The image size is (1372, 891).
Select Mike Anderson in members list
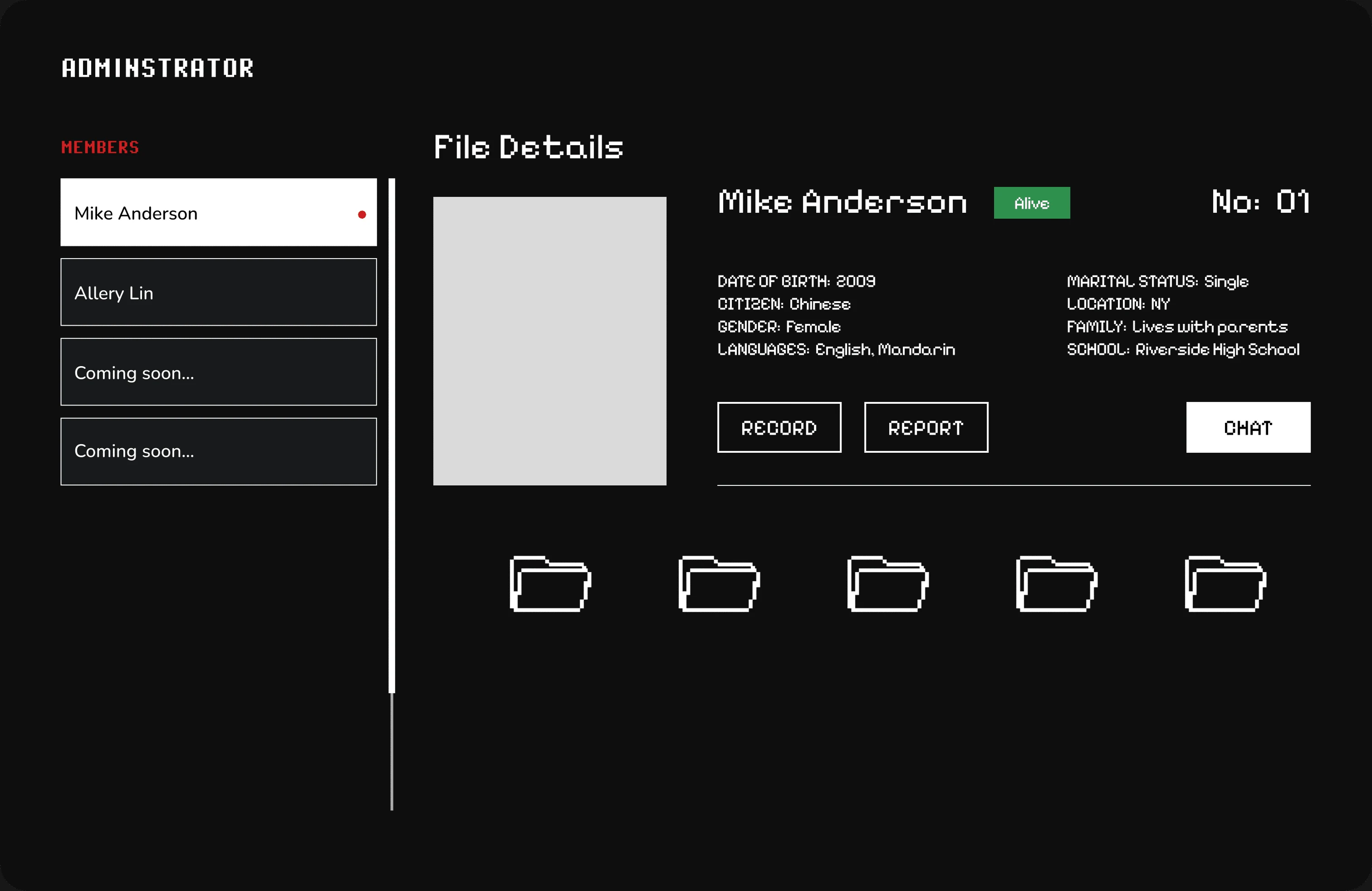click(x=219, y=212)
